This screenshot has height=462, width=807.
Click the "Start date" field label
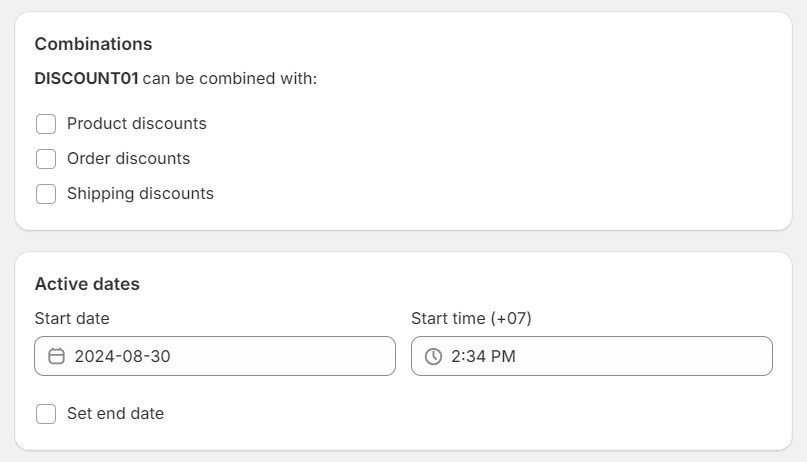pos(72,319)
